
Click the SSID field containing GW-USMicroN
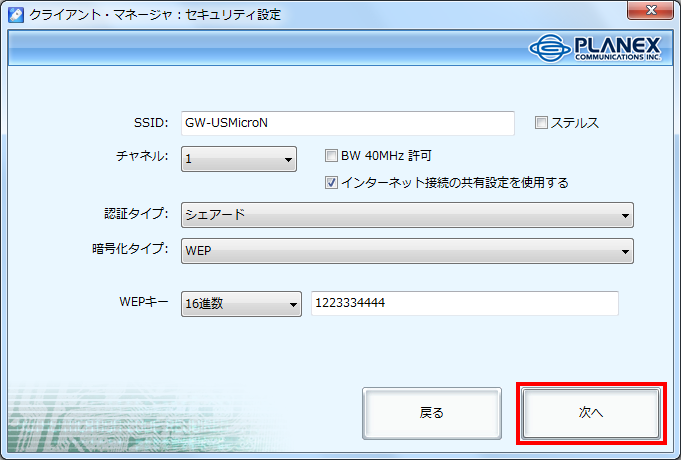click(347, 123)
